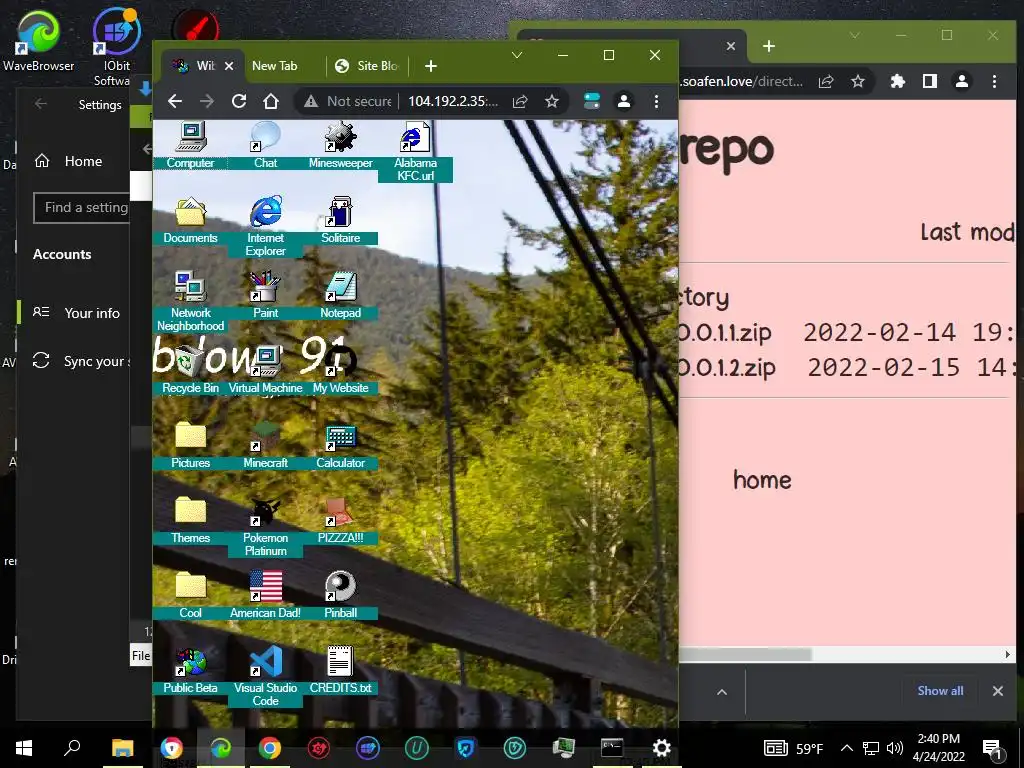Click the Not secure warning in the address bar
This screenshot has height=768, width=1024.
[347, 101]
